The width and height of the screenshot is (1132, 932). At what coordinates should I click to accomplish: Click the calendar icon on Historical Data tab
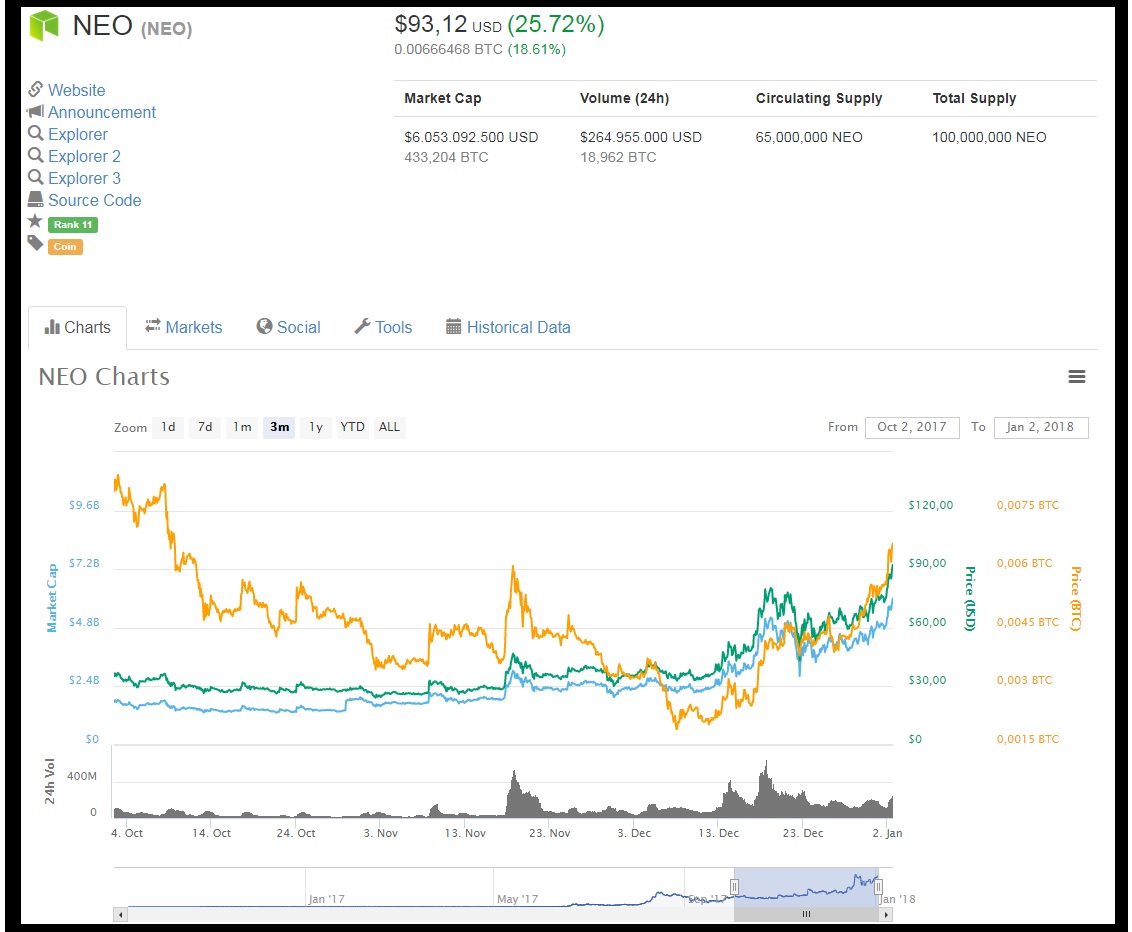[453, 326]
